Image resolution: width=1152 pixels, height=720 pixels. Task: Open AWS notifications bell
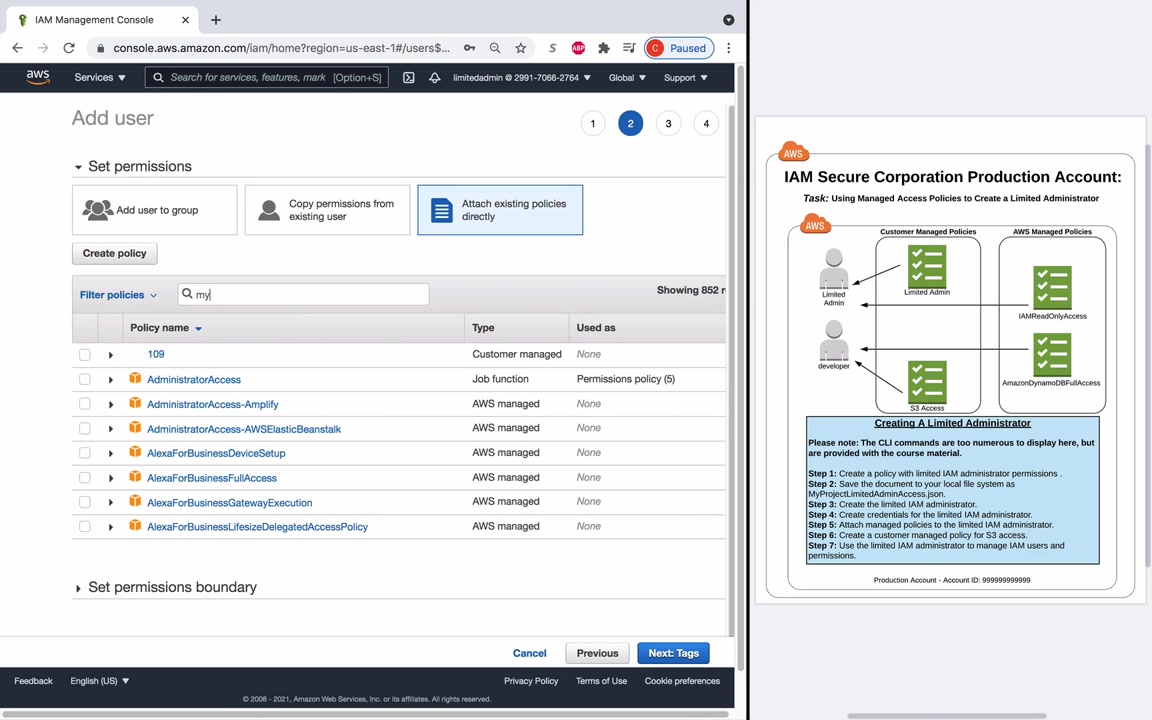[435, 77]
